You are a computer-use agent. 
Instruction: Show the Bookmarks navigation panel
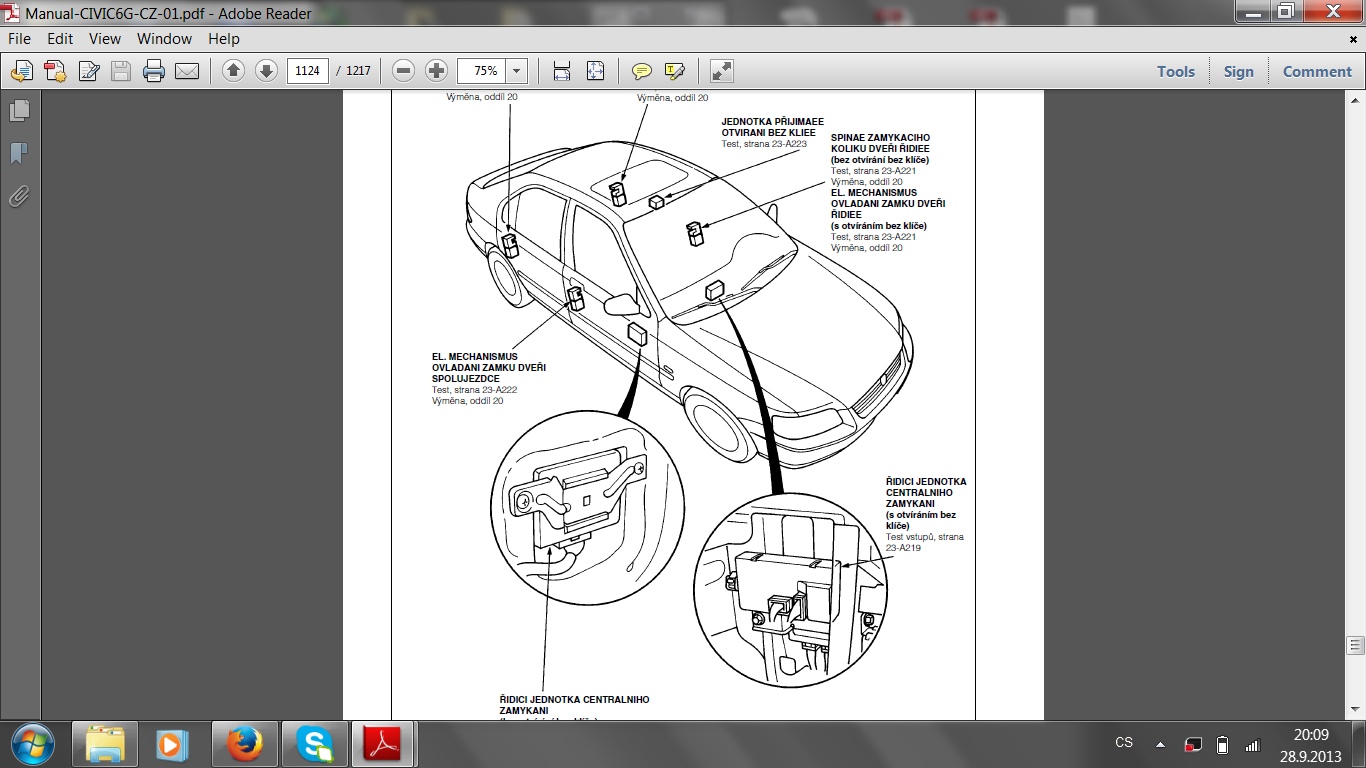[19, 153]
